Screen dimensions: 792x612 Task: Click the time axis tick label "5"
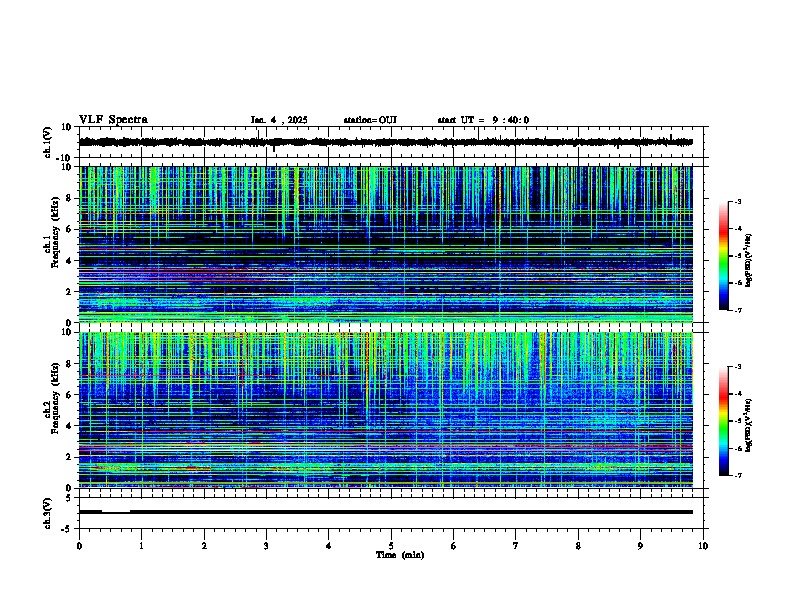[391, 546]
